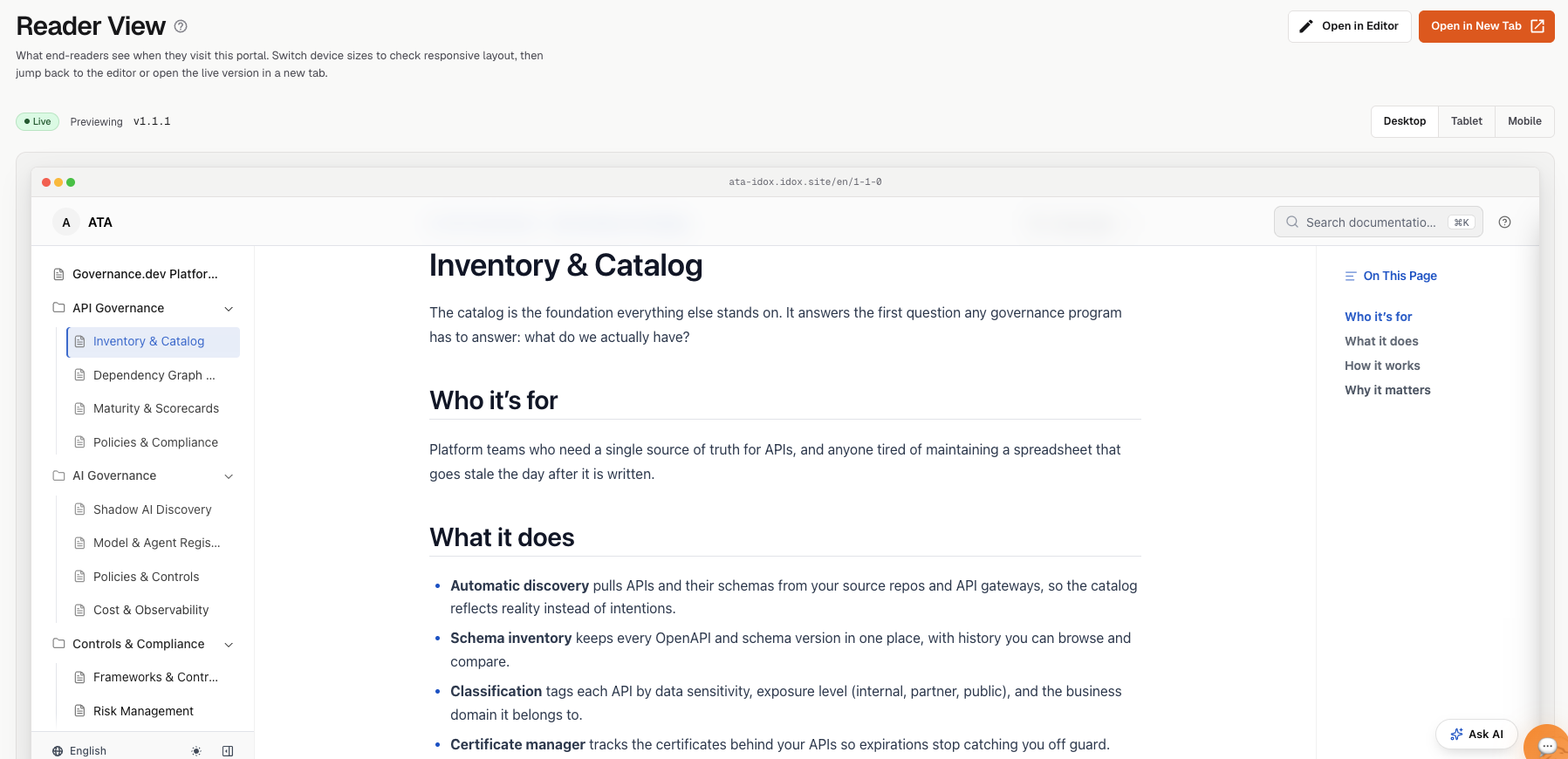1568x759 pixels.
Task: Open the Maturity & Scorecards page
Action: (x=154, y=408)
